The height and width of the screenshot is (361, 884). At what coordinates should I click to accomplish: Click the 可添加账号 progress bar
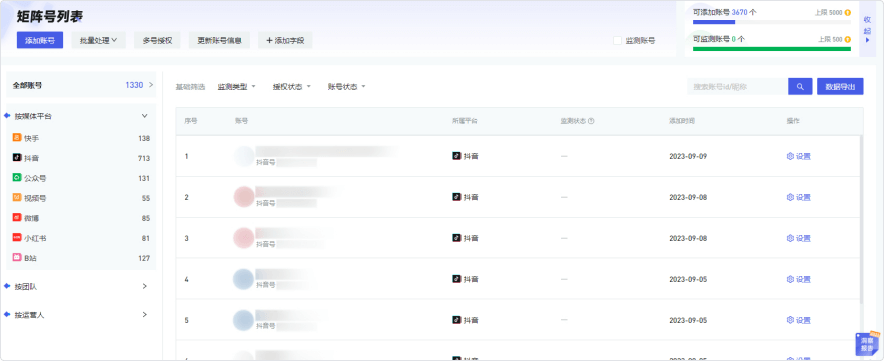772,22
